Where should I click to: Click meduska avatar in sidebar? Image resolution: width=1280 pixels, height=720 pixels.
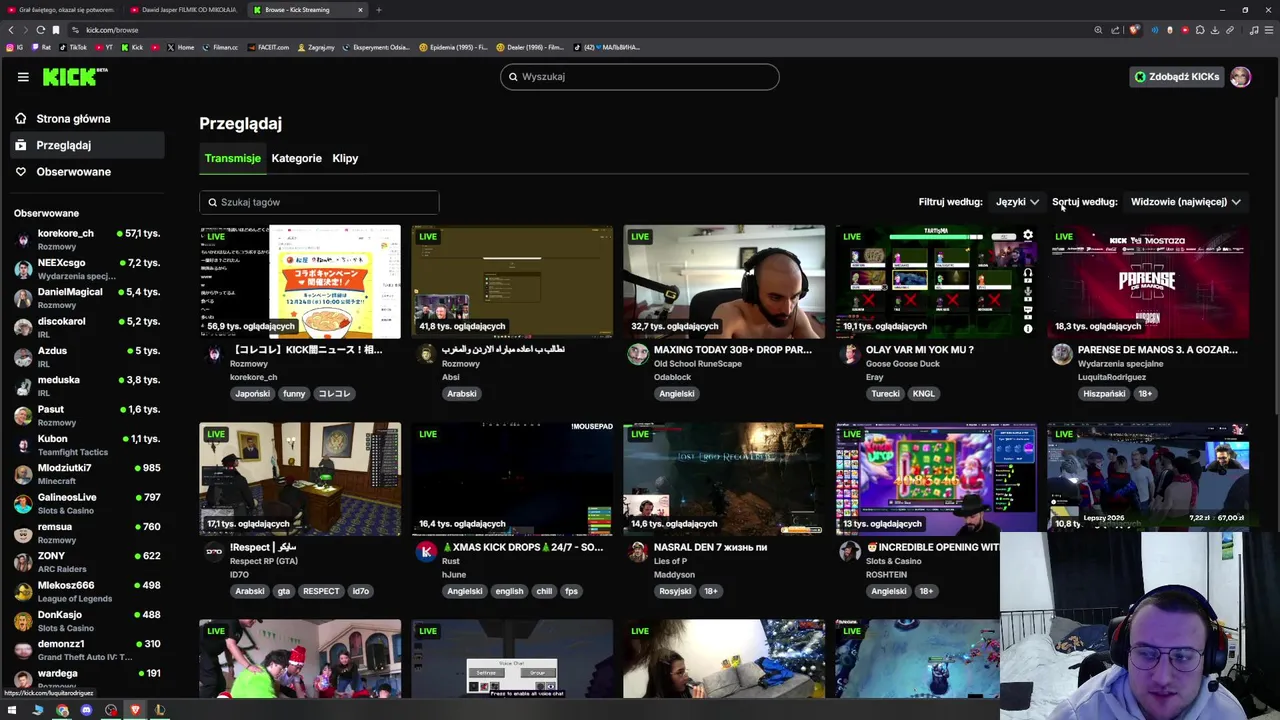23,386
